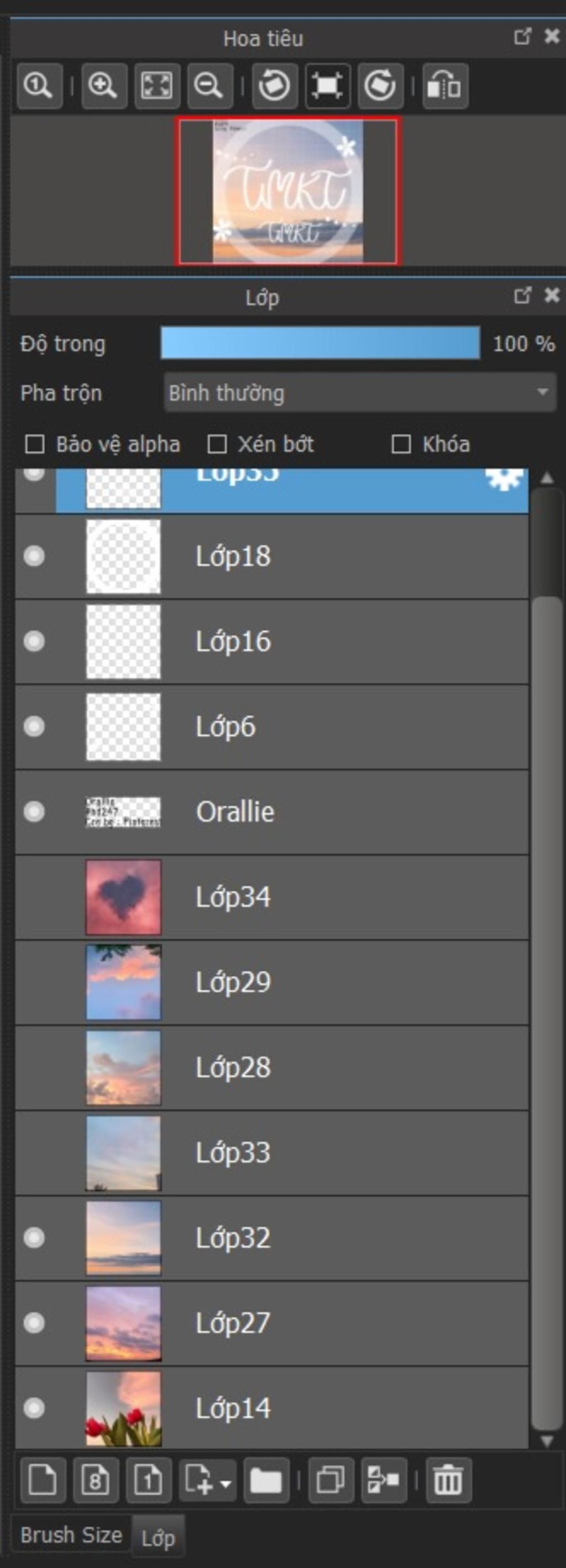Open the Pha trộn blend mode dropdown

click(x=359, y=393)
